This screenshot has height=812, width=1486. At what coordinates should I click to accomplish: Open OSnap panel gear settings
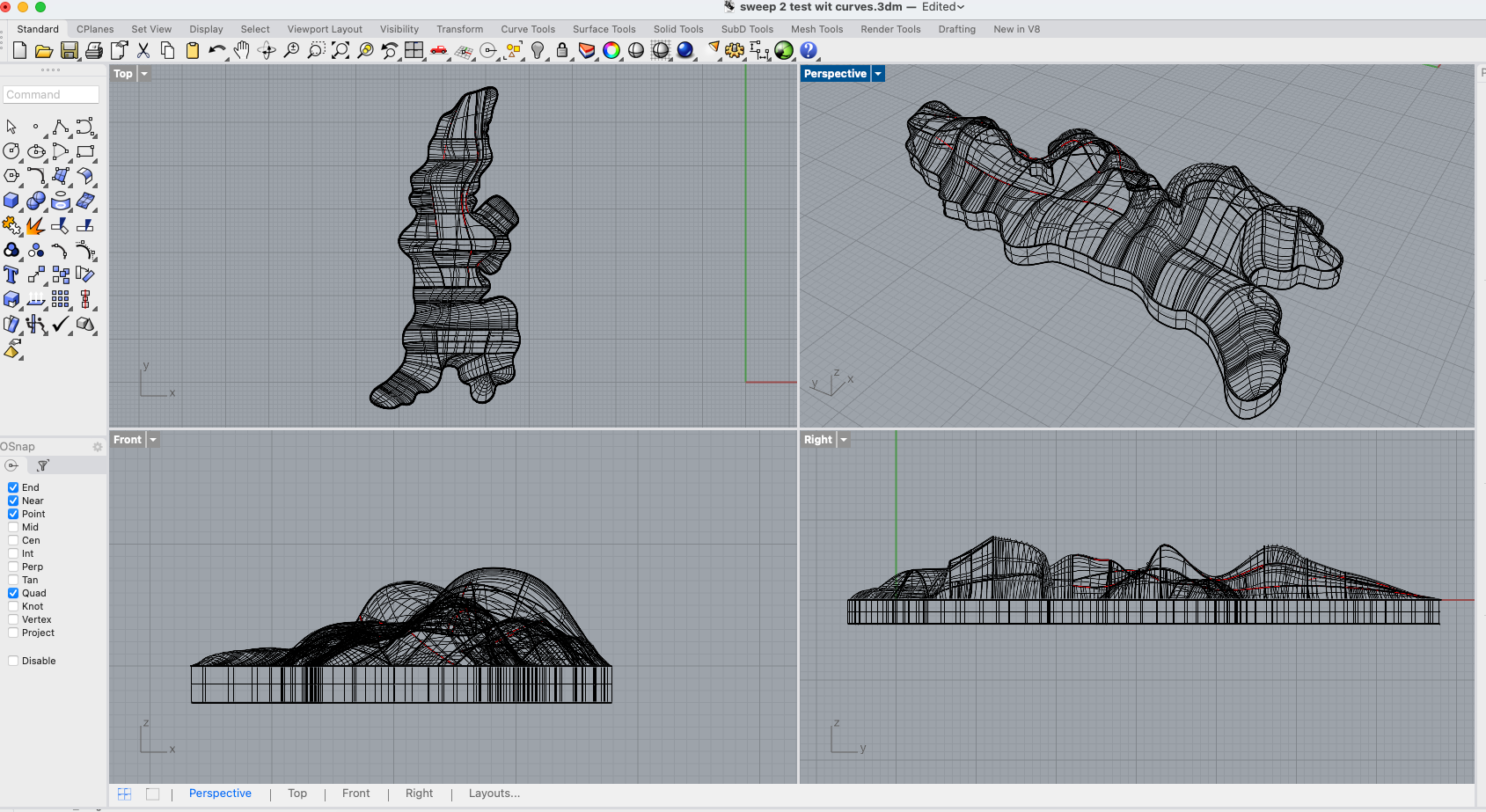tap(98, 447)
